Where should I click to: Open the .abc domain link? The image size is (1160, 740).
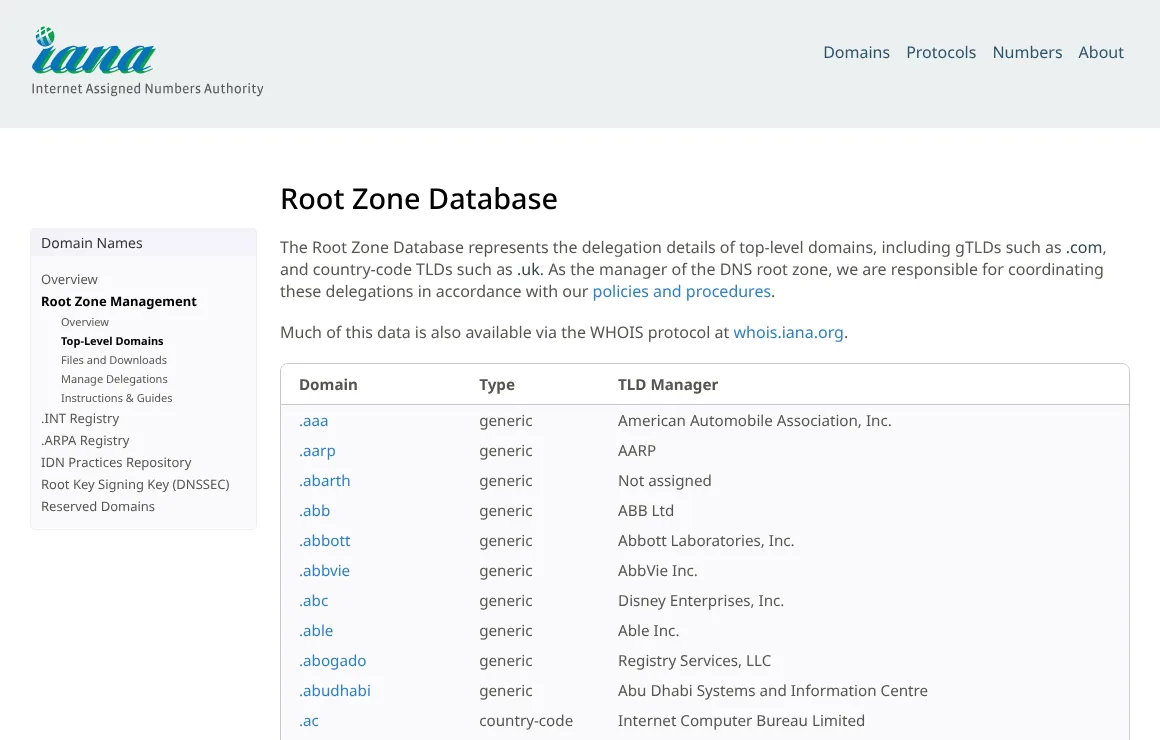pos(314,601)
